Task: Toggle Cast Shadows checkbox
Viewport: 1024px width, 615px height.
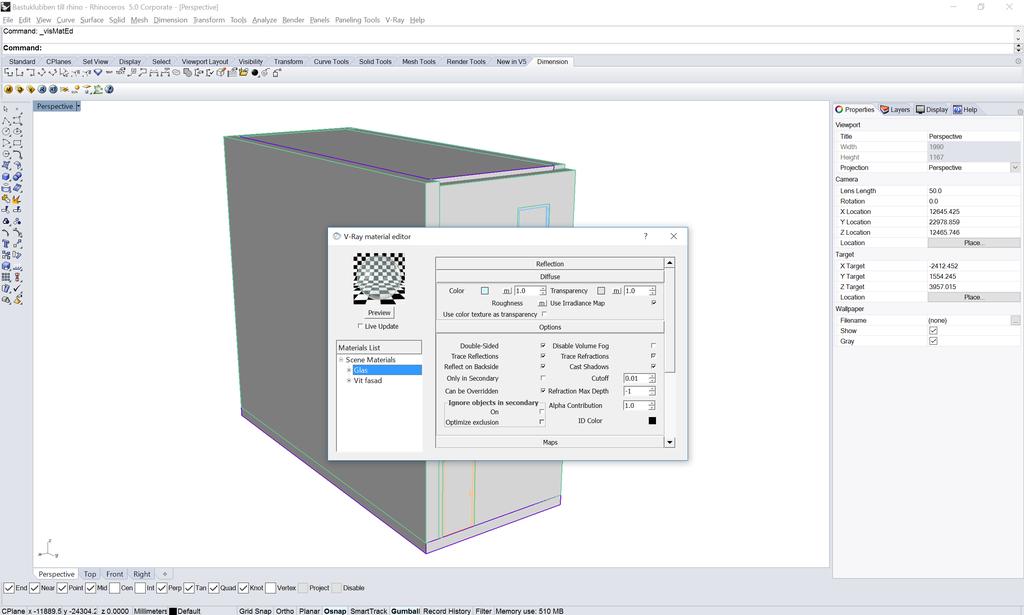Action: [653, 366]
